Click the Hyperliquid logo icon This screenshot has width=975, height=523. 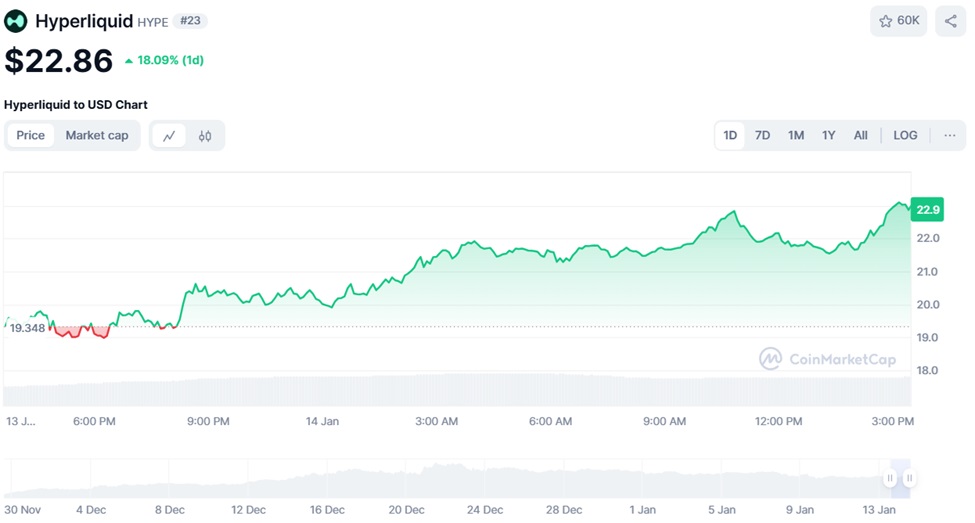(x=16, y=21)
